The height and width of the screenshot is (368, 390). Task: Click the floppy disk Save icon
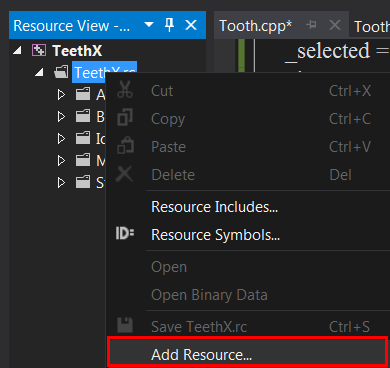[x=125, y=325]
